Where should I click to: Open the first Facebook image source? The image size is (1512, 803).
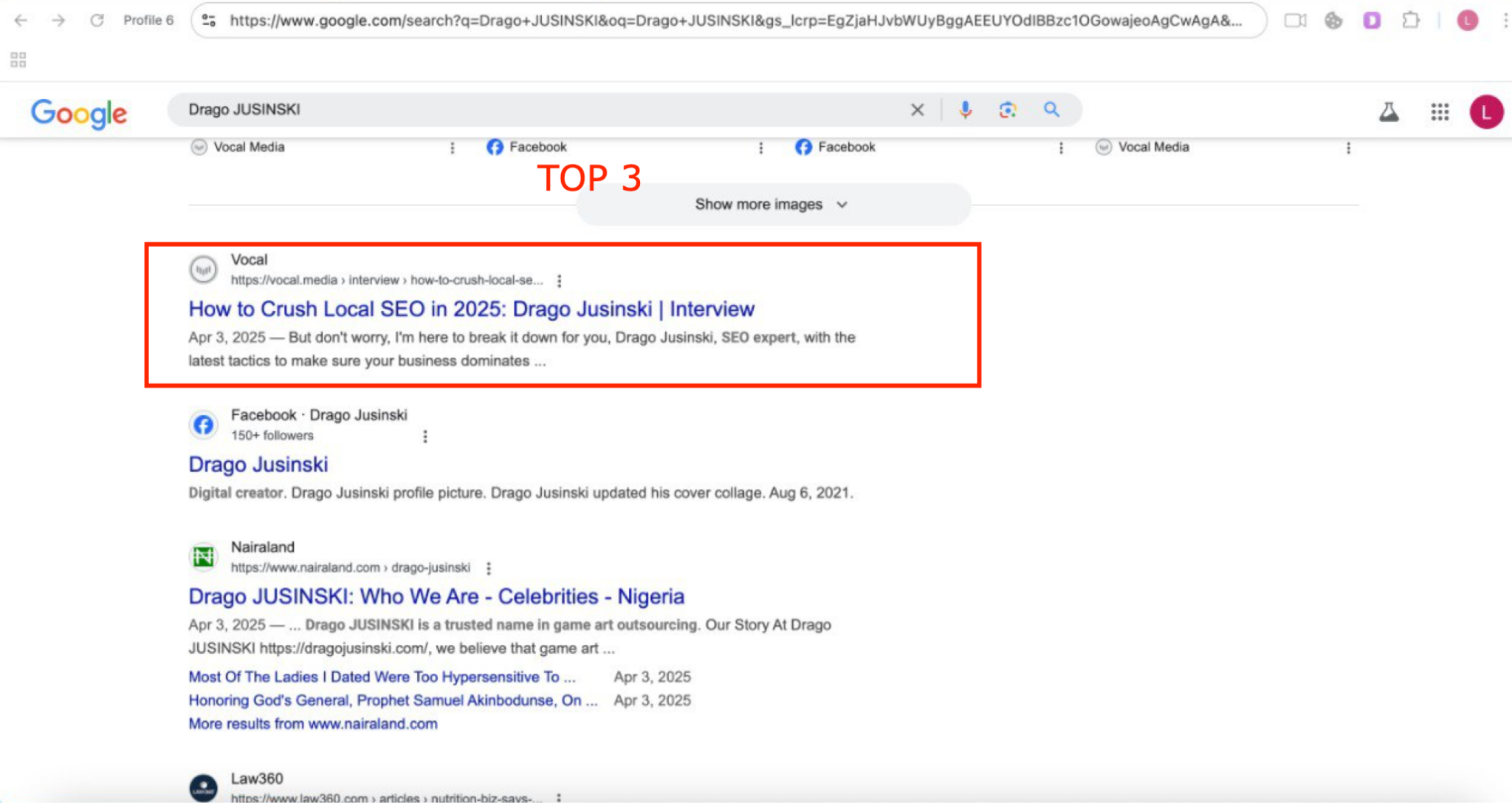[x=526, y=147]
